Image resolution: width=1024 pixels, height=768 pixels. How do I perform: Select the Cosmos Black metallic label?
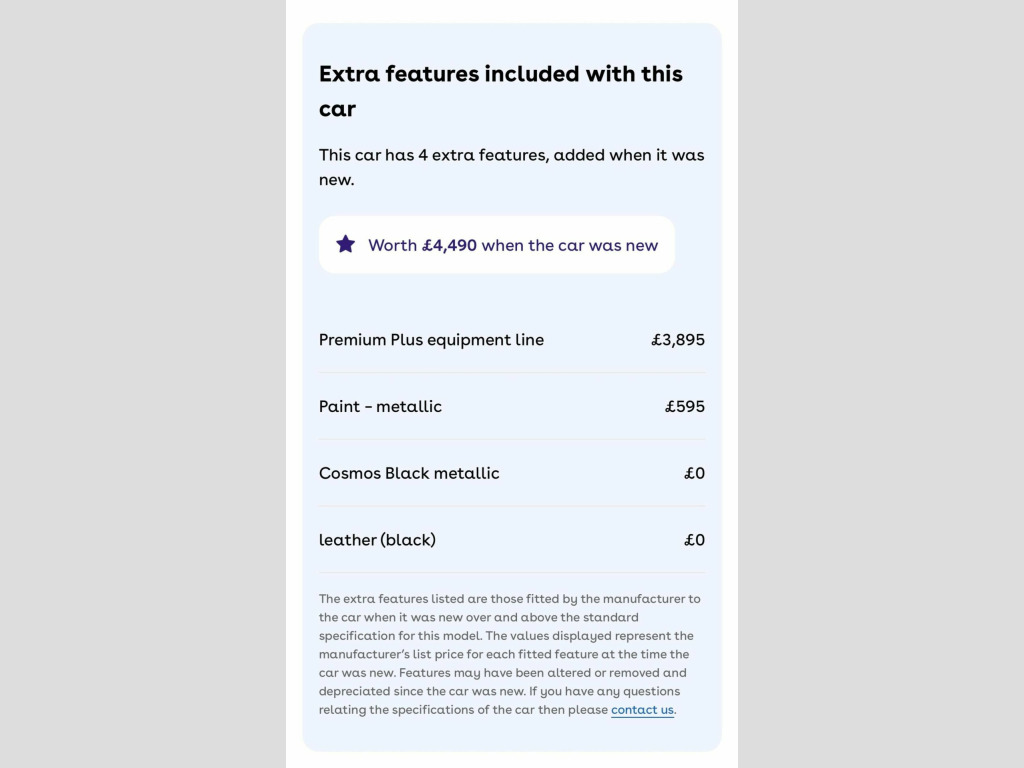[x=409, y=473]
